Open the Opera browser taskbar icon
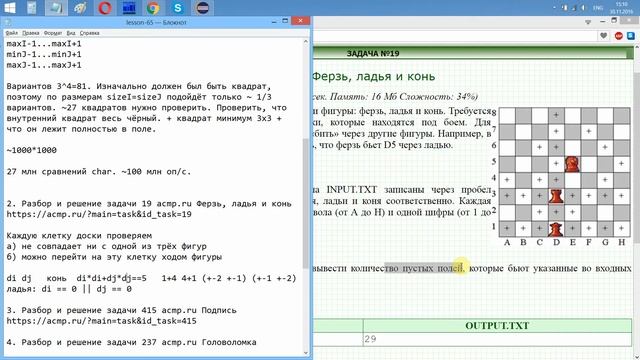The height and width of the screenshot is (360, 640). point(105,8)
